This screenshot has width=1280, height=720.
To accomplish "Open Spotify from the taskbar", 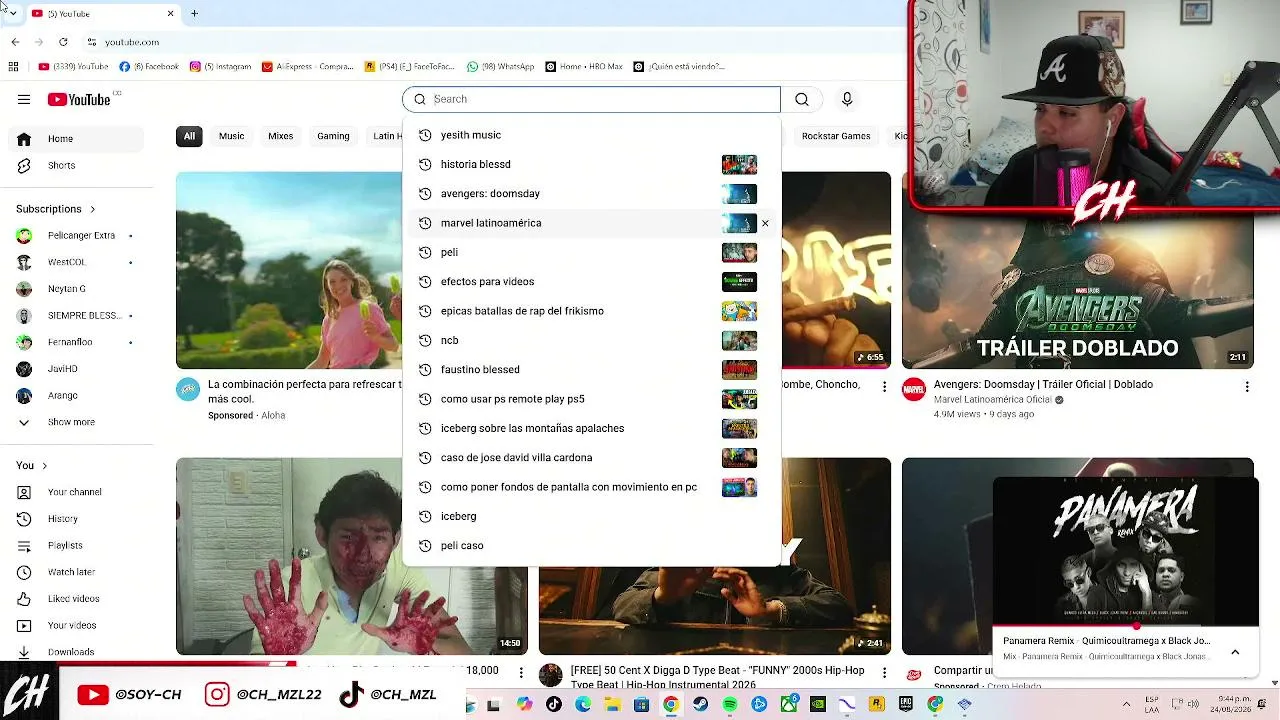I will pos(730,704).
